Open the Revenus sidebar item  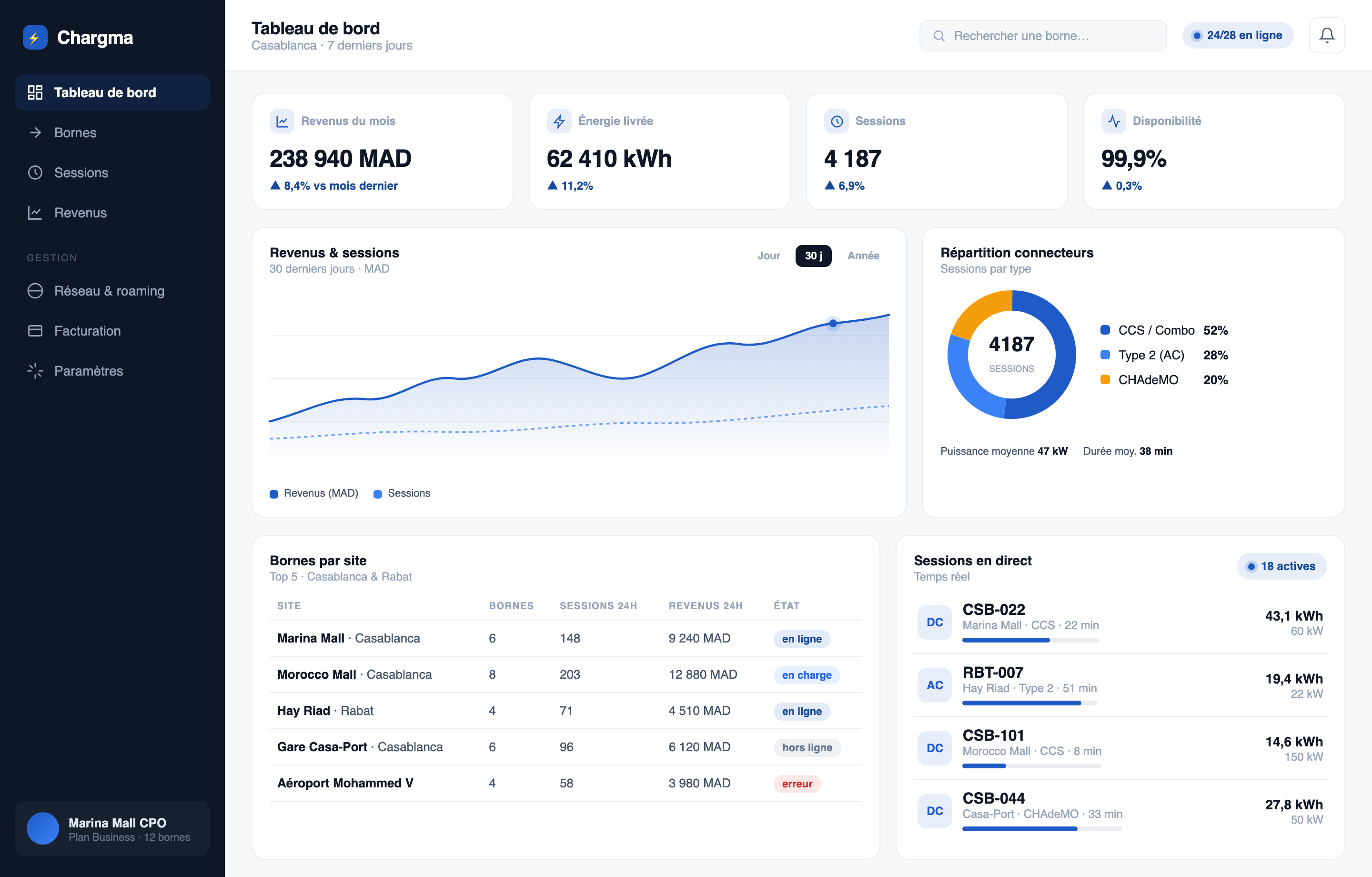pyautogui.click(x=112, y=213)
